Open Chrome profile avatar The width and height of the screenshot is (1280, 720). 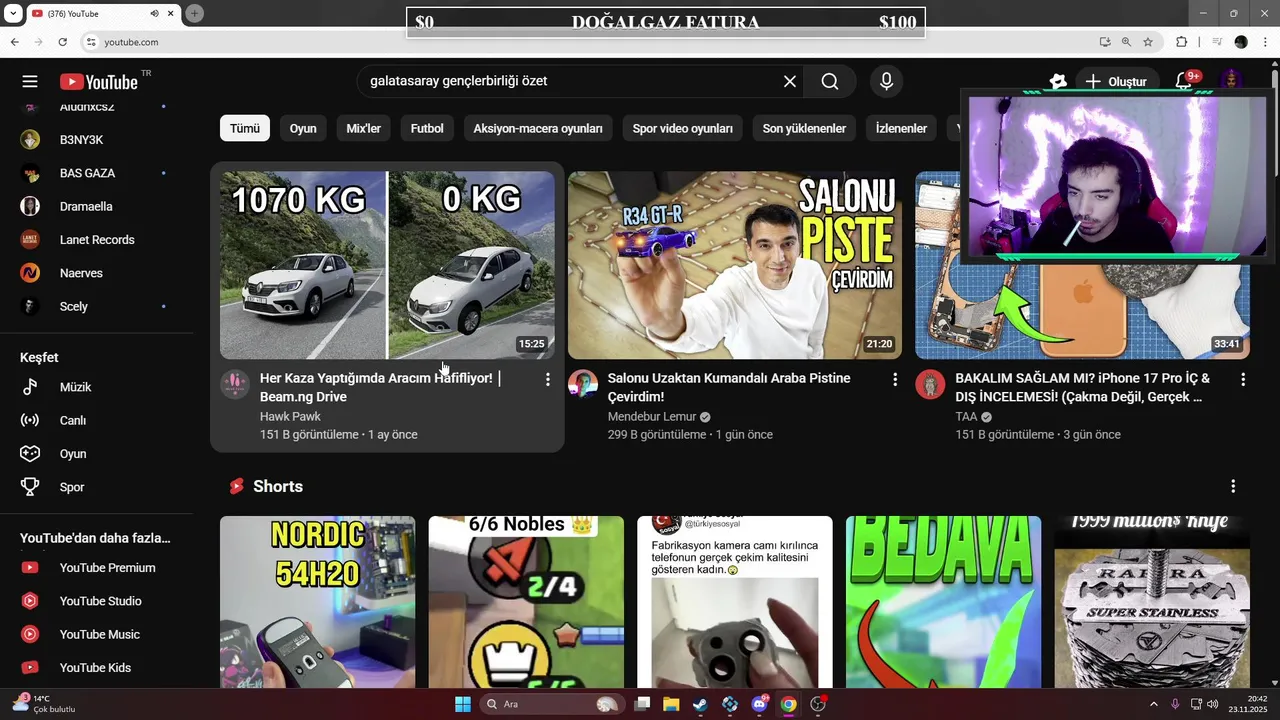[1241, 42]
